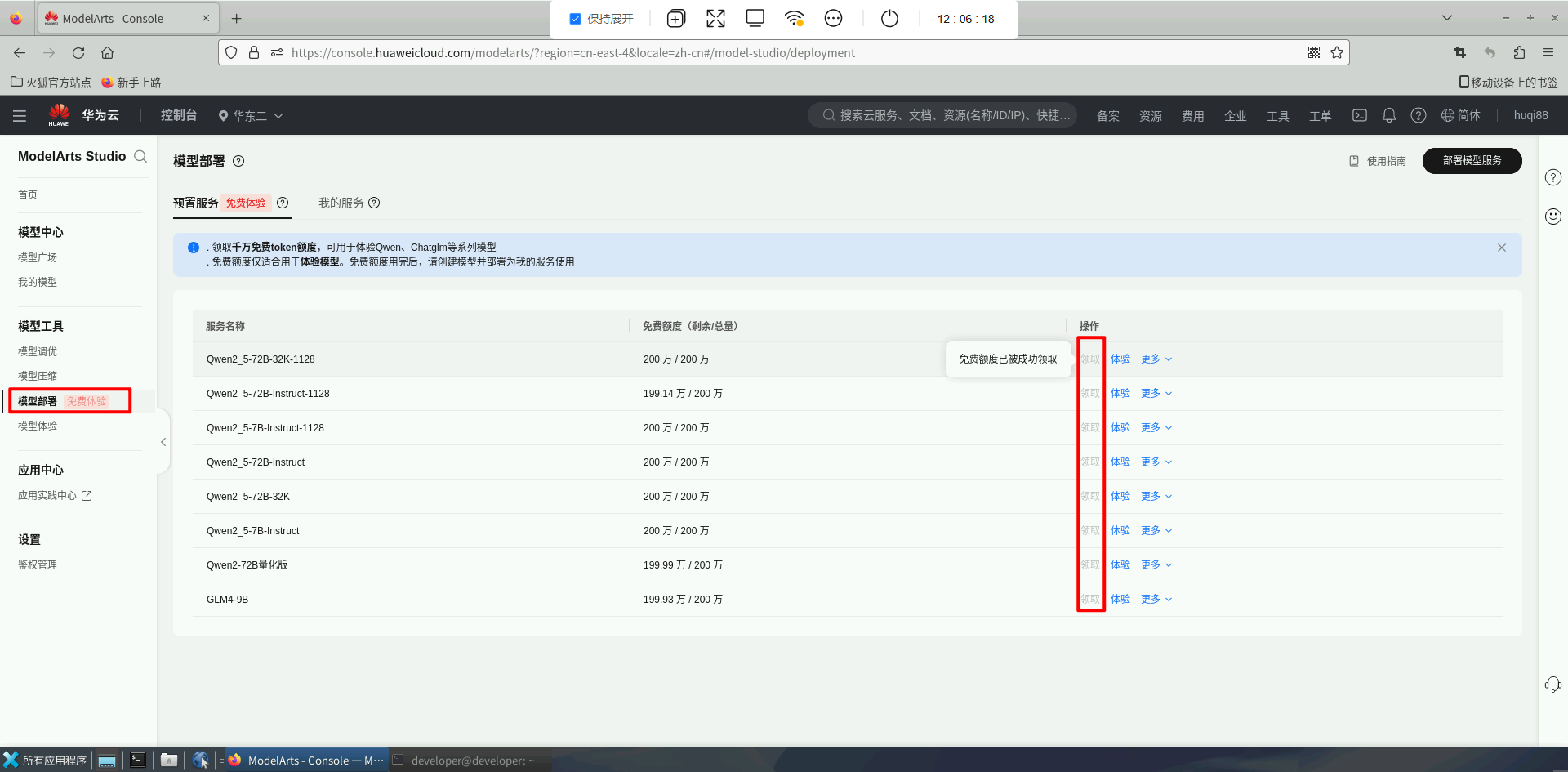Click 体验 for GLM4-9B
Viewport: 1568px width, 772px height.
coord(1120,599)
